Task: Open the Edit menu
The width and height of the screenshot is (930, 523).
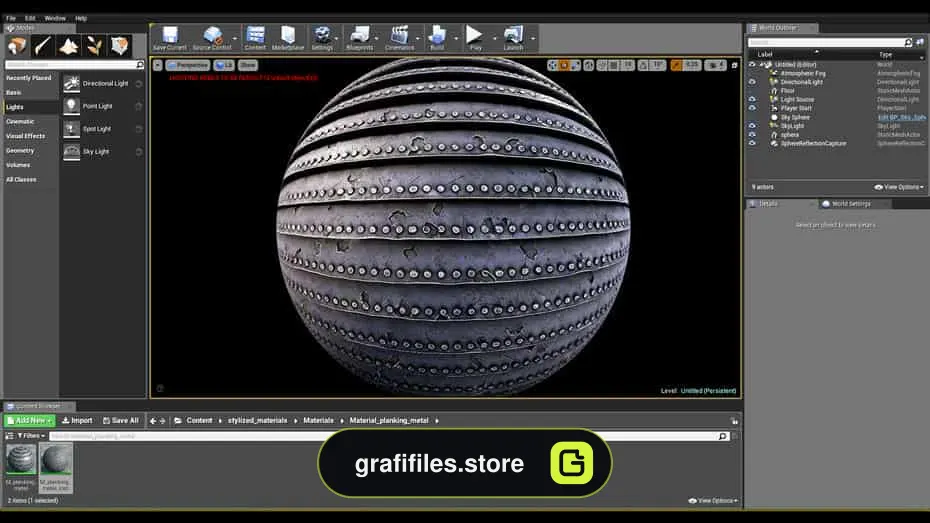Action: 30,18
